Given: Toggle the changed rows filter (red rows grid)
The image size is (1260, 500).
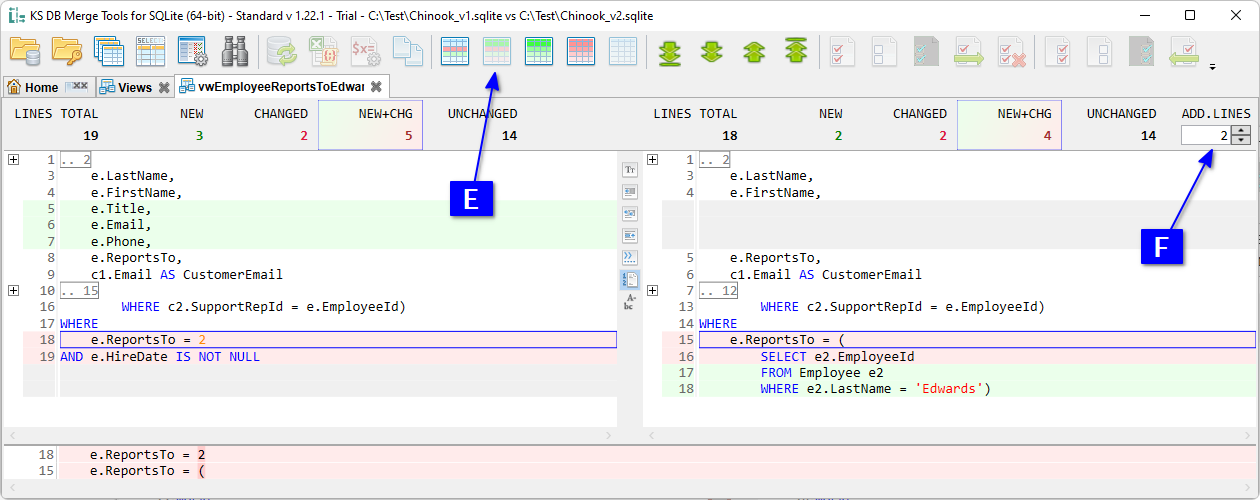Looking at the screenshot, I should (581, 51).
